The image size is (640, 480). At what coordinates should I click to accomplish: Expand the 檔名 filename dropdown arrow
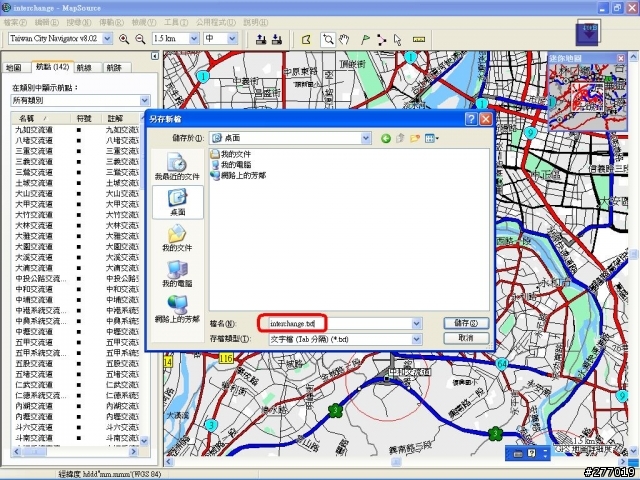click(416, 323)
